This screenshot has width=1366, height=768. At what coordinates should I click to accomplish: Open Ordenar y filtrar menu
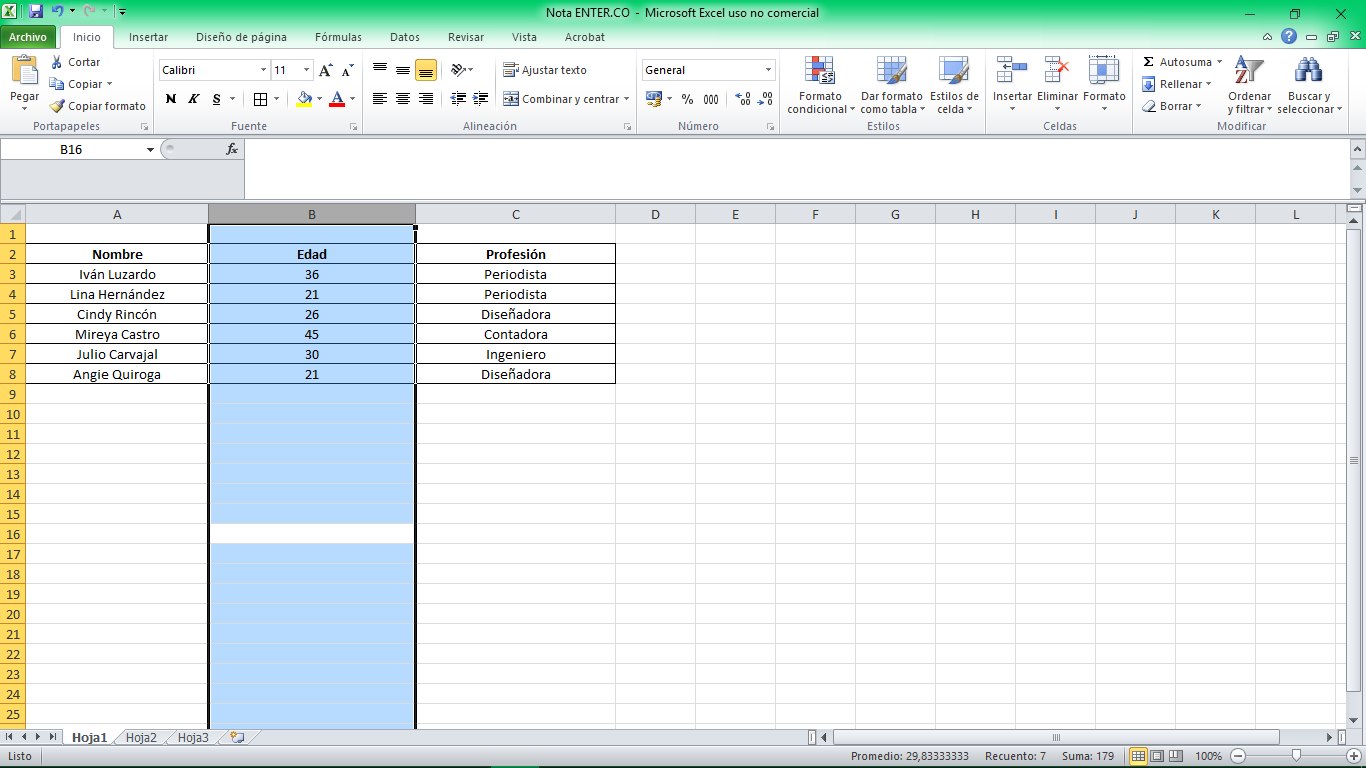(x=1249, y=85)
